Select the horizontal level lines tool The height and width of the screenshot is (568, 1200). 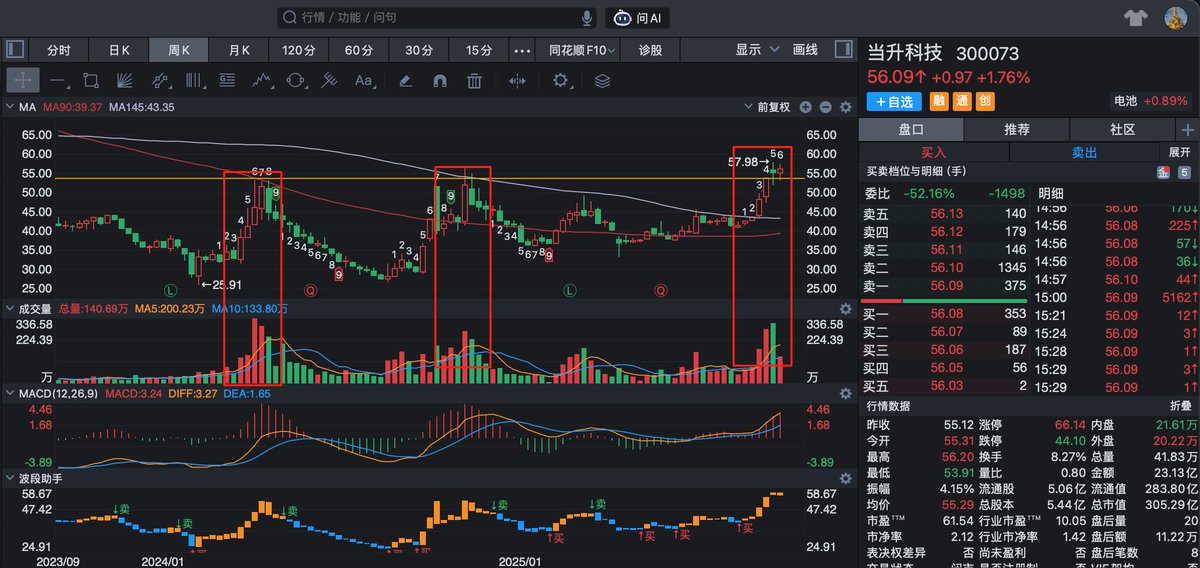(227, 80)
